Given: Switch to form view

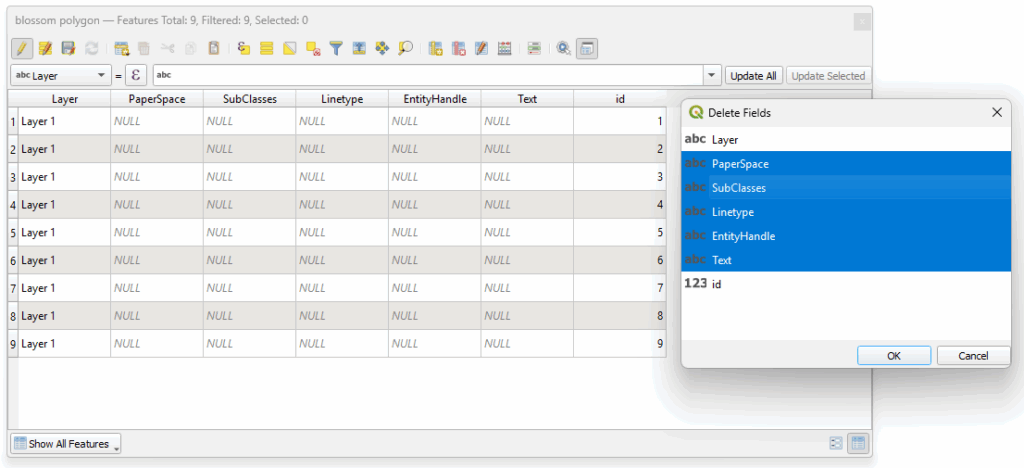Looking at the screenshot, I should tap(835, 443).
